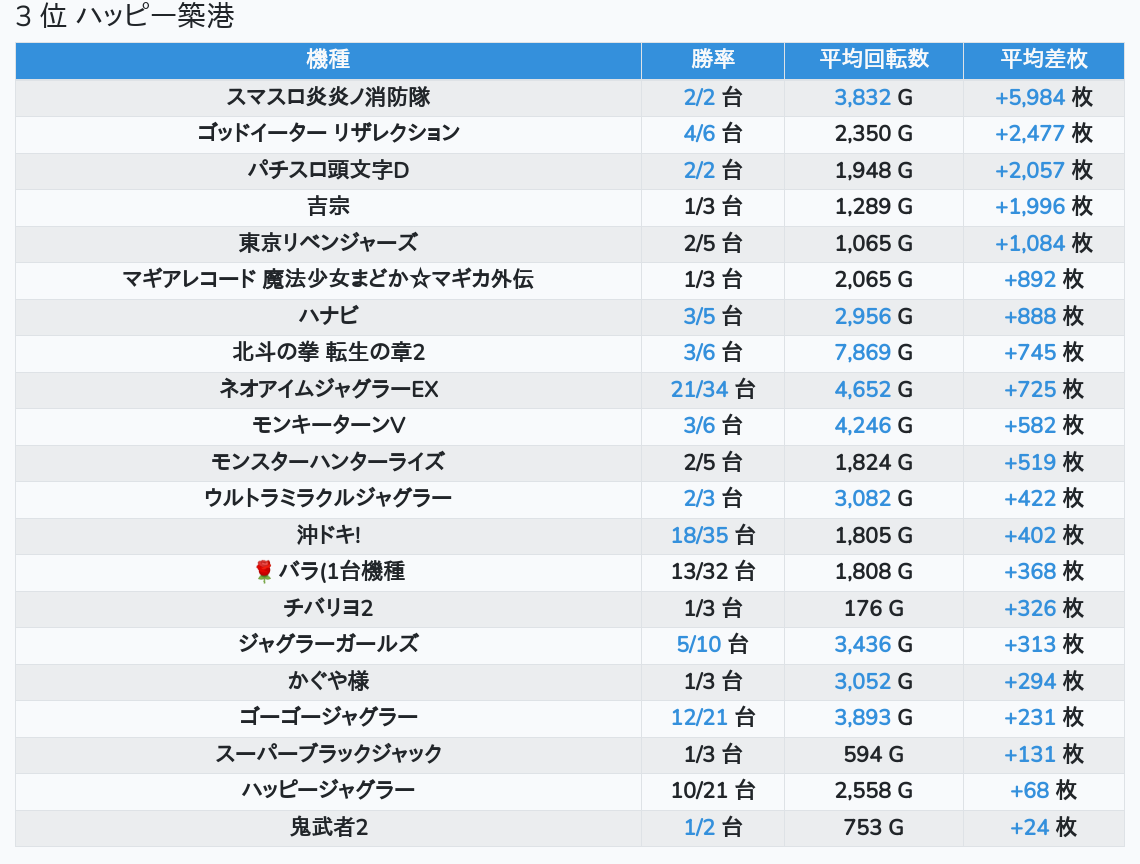1140x864 pixels.
Task: Sort table by 平均回転数 header
Action: click(874, 59)
